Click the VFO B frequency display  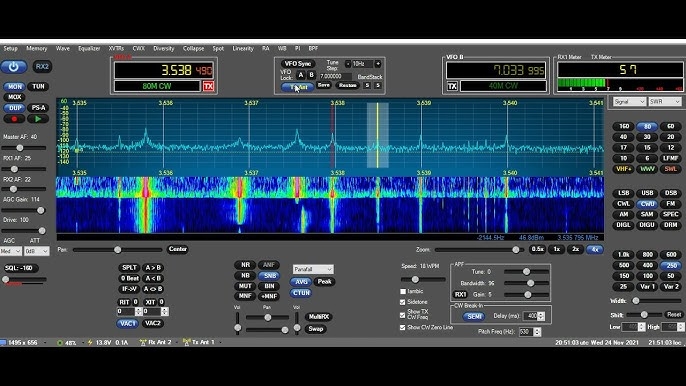496,70
